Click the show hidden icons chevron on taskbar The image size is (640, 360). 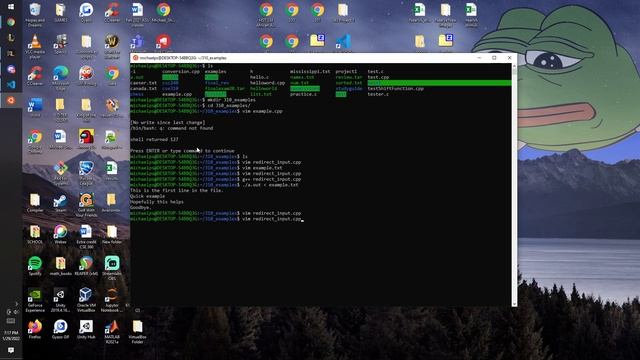coord(16,304)
